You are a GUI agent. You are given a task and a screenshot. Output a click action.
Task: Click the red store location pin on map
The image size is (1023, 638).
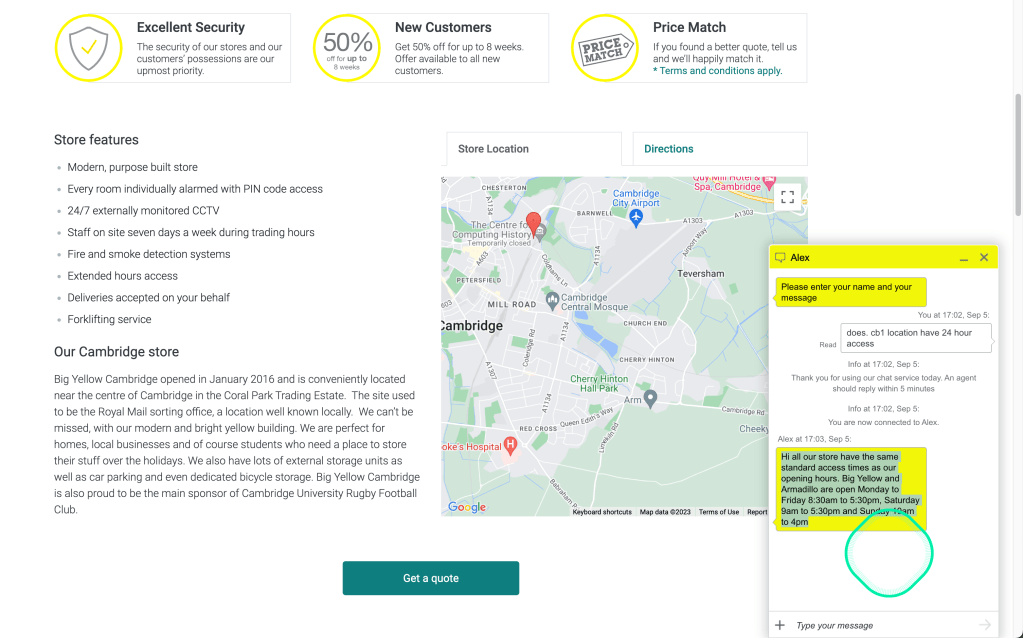tap(534, 223)
